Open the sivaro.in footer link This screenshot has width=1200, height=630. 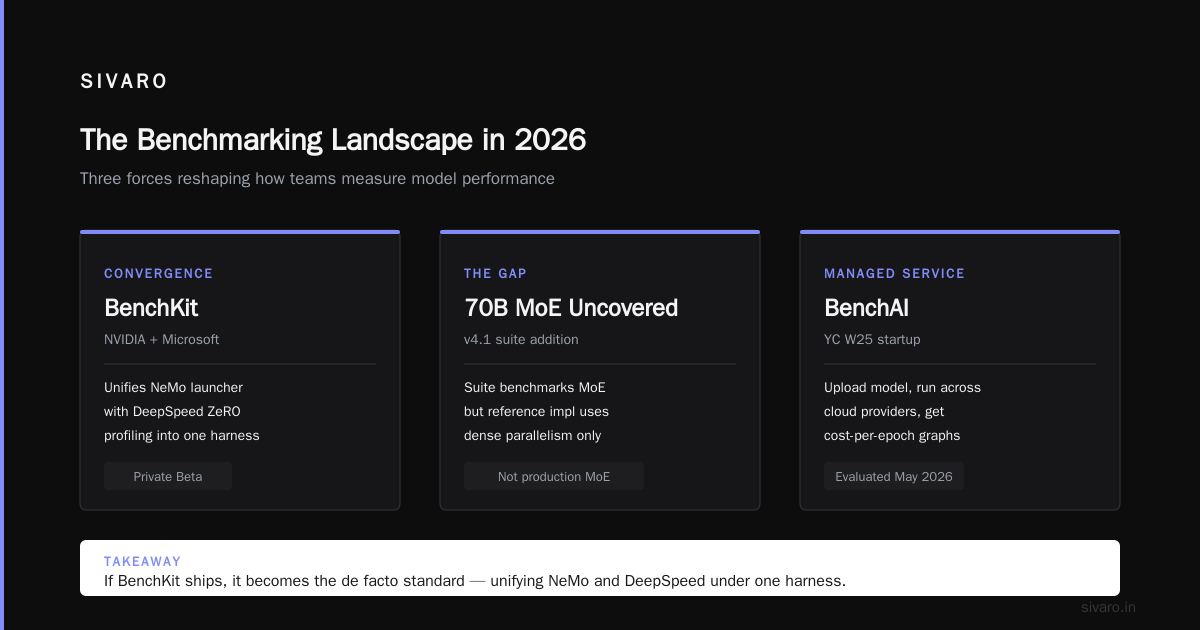pyautogui.click(x=1108, y=607)
